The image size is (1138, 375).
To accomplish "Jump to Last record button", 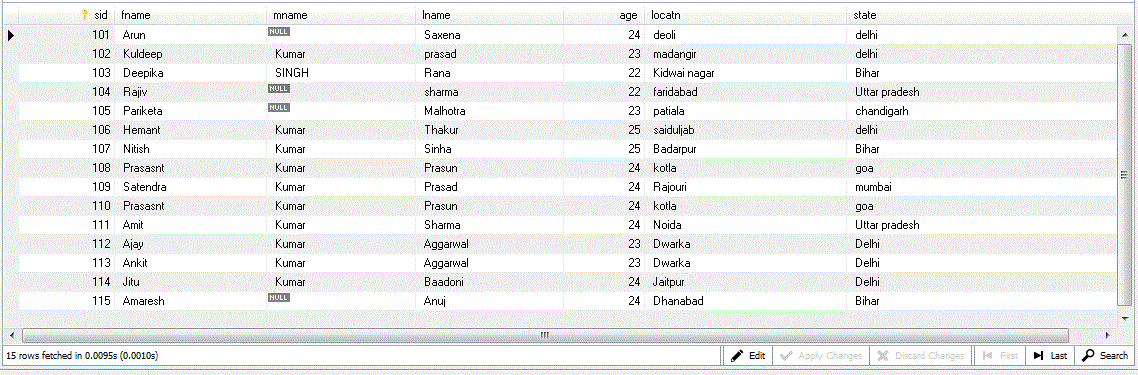I will 1050,356.
